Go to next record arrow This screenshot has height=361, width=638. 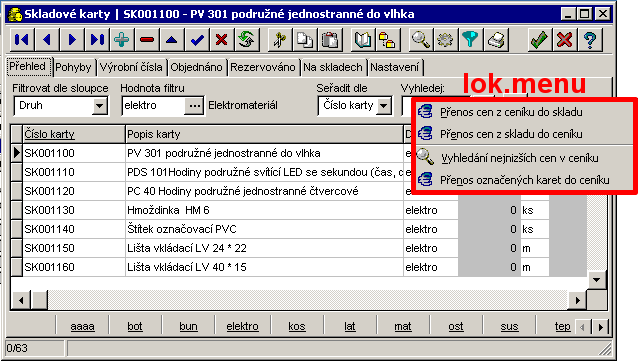pos(72,40)
